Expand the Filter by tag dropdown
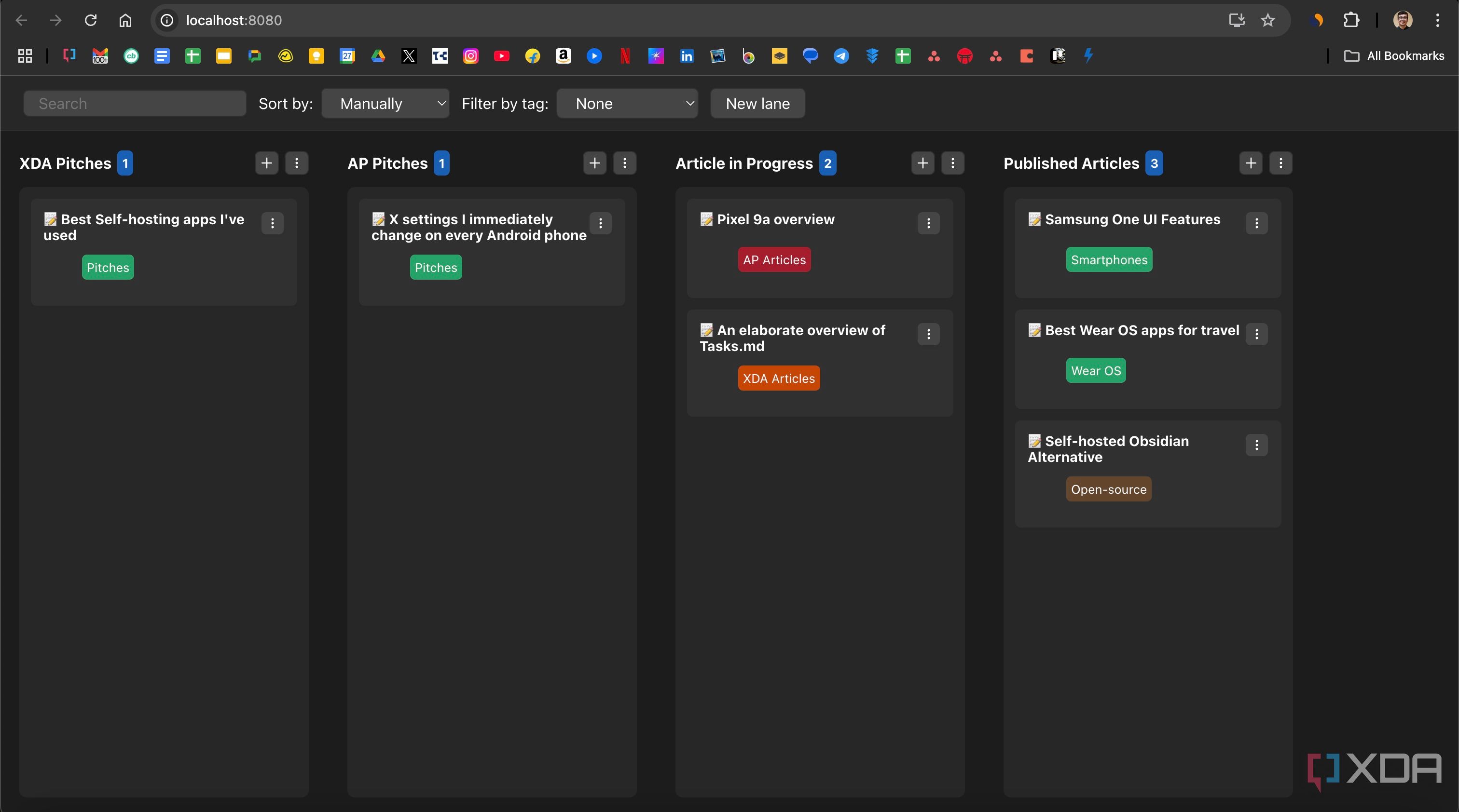 tap(627, 103)
